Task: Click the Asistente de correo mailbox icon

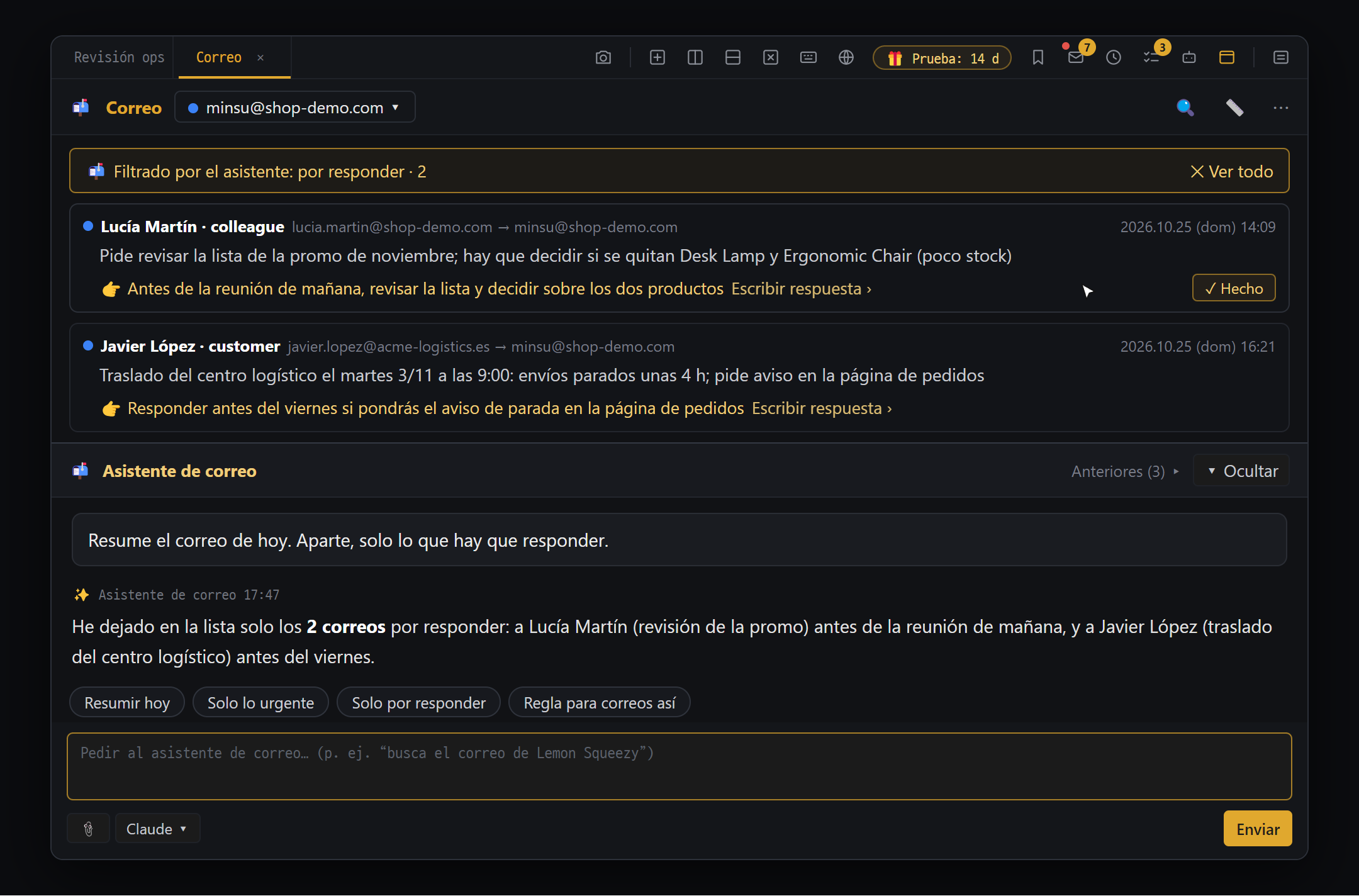Action: tap(81, 471)
